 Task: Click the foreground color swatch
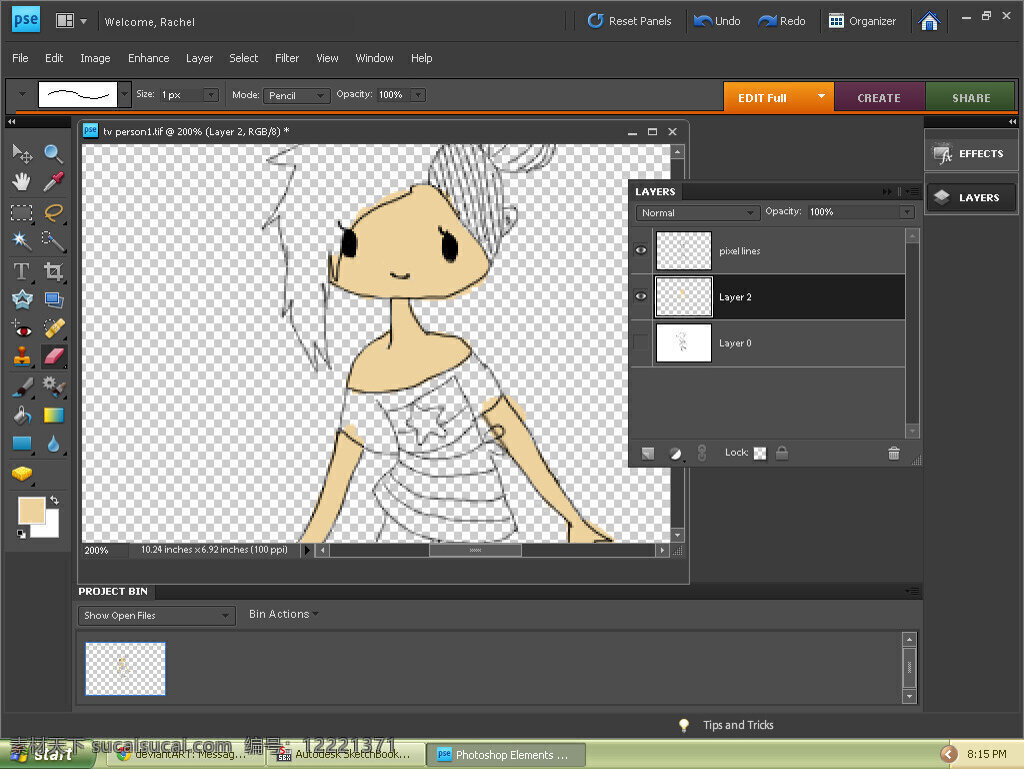[31, 510]
